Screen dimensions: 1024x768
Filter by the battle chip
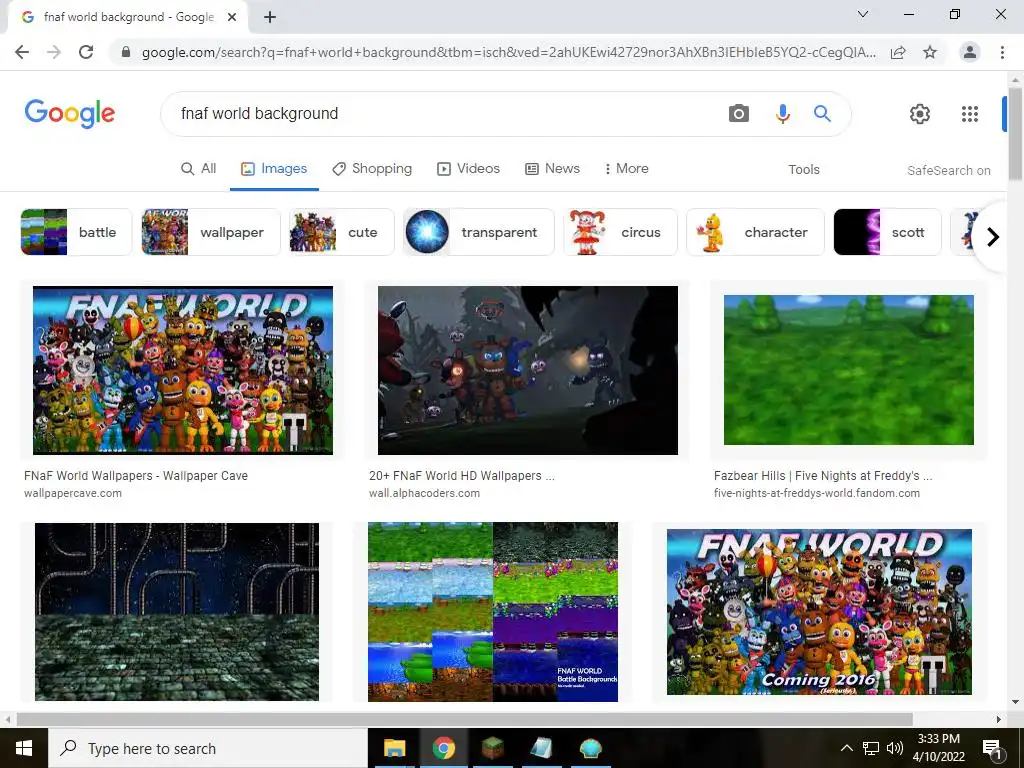(x=76, y=232)
